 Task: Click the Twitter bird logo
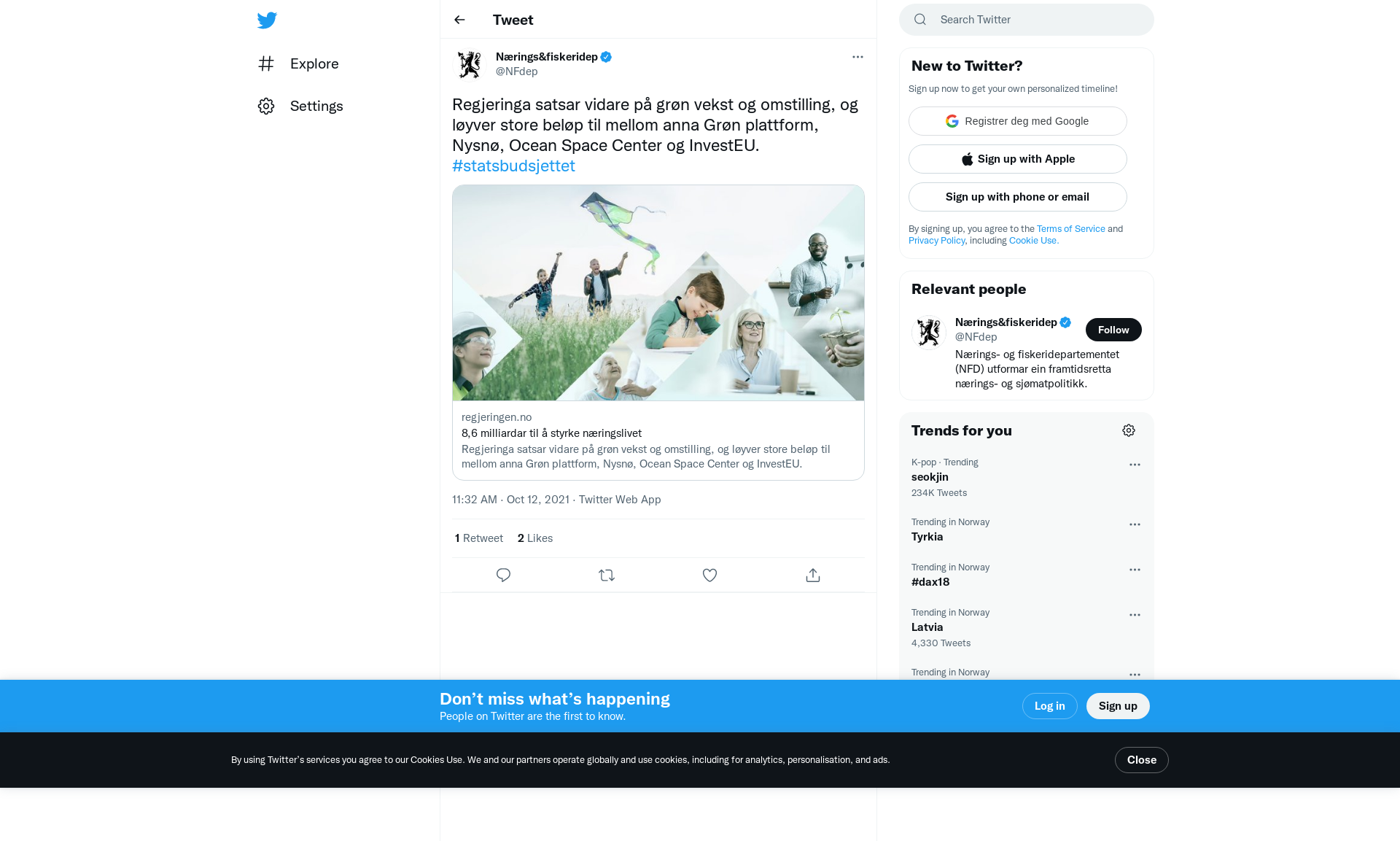coord(267,20)
